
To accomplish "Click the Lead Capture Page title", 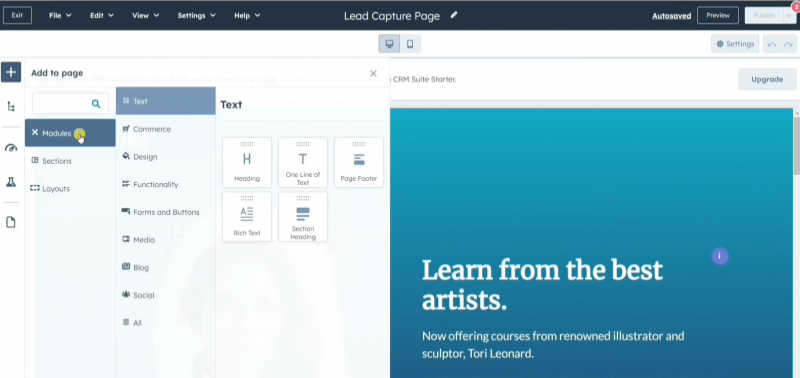I will [392, 16].
